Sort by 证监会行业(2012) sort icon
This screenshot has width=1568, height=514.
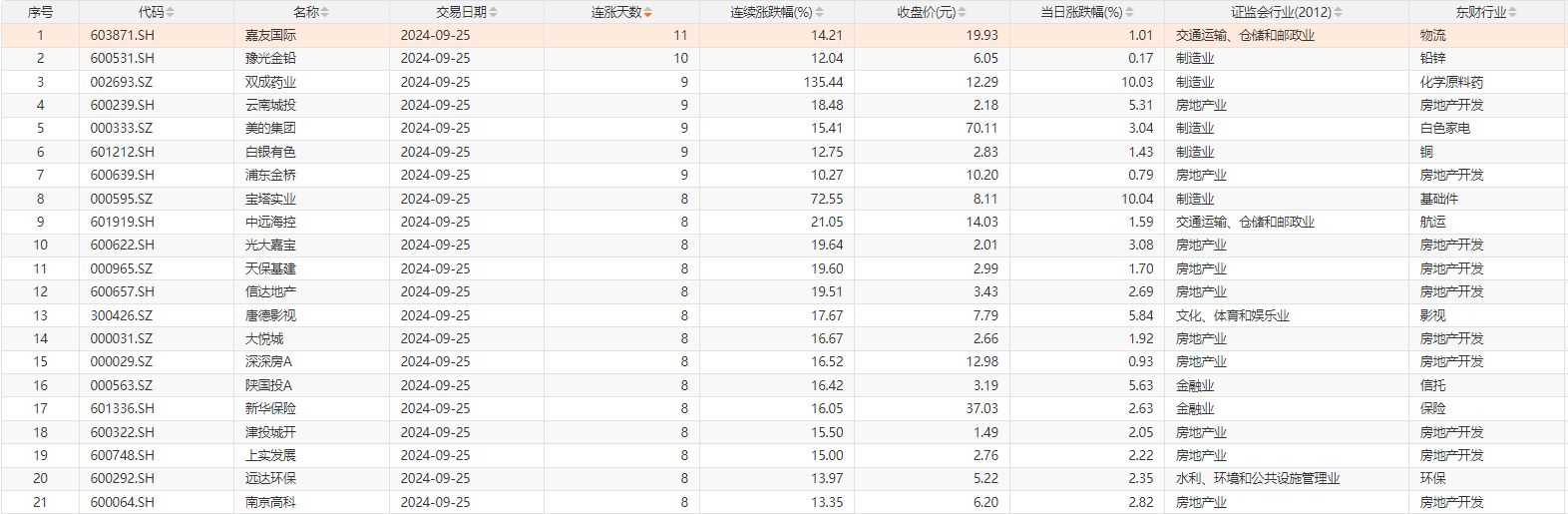click(1339, 12)
